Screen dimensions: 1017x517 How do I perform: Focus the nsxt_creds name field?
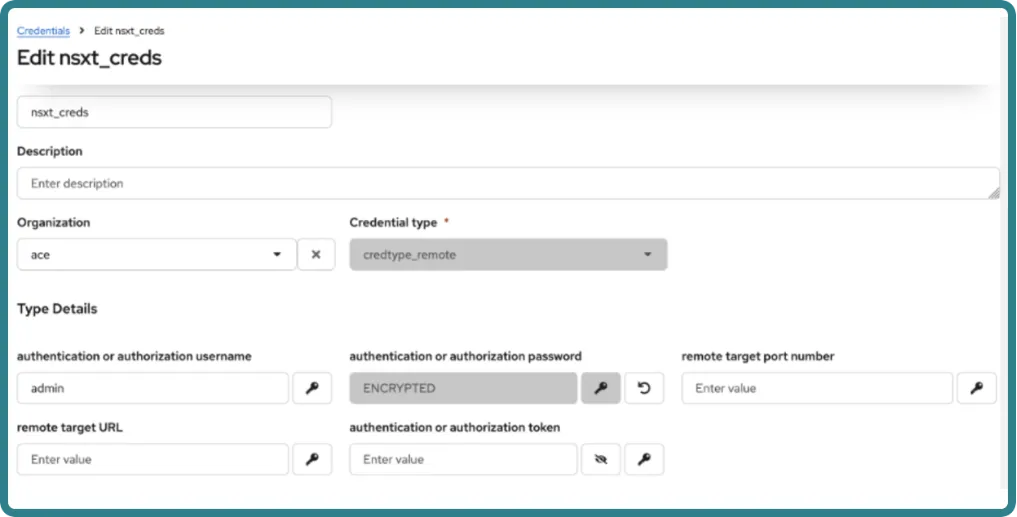[174, 112]
